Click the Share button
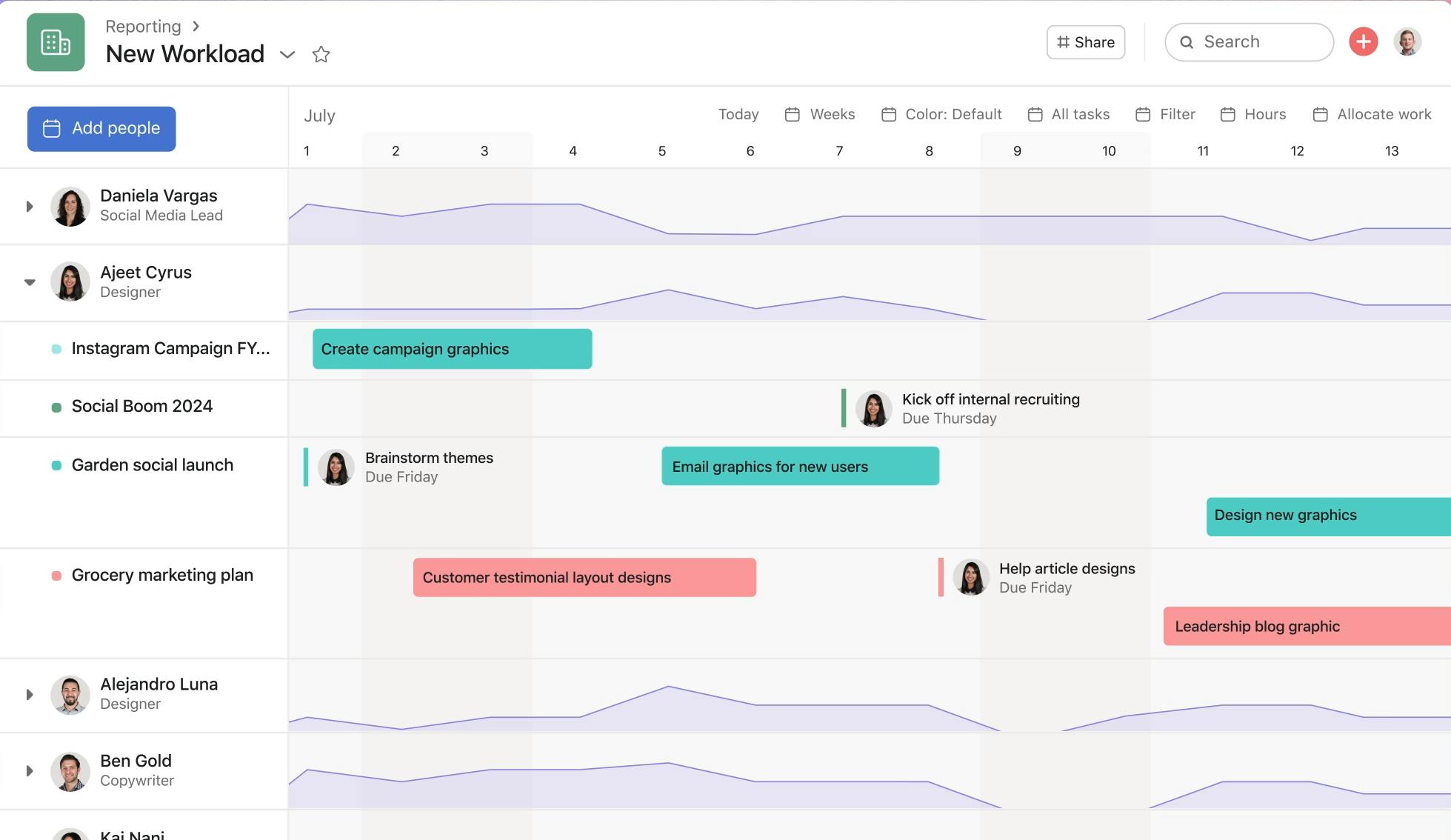The height and width of the screenshot is (840, 1451). coord(1085,41)
